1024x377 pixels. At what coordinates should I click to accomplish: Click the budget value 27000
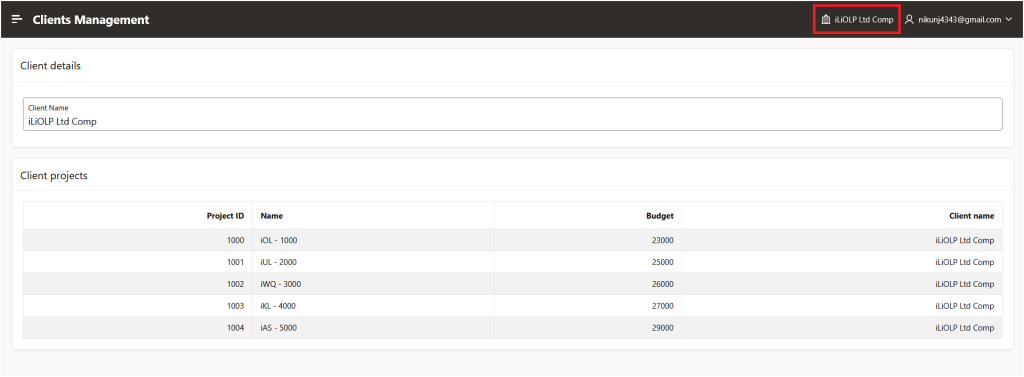[x=663, y=306]
